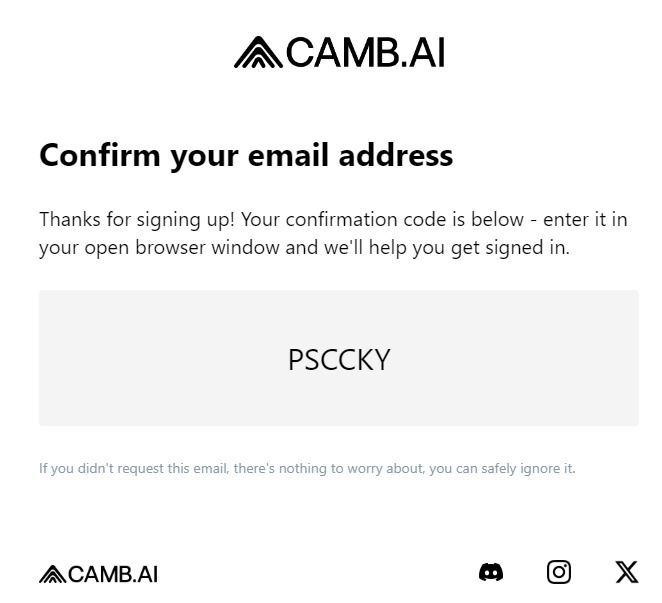Click the Discord icon in the footer
The width and height of the screenshot is (662, 603).
[x=491, y=572]
